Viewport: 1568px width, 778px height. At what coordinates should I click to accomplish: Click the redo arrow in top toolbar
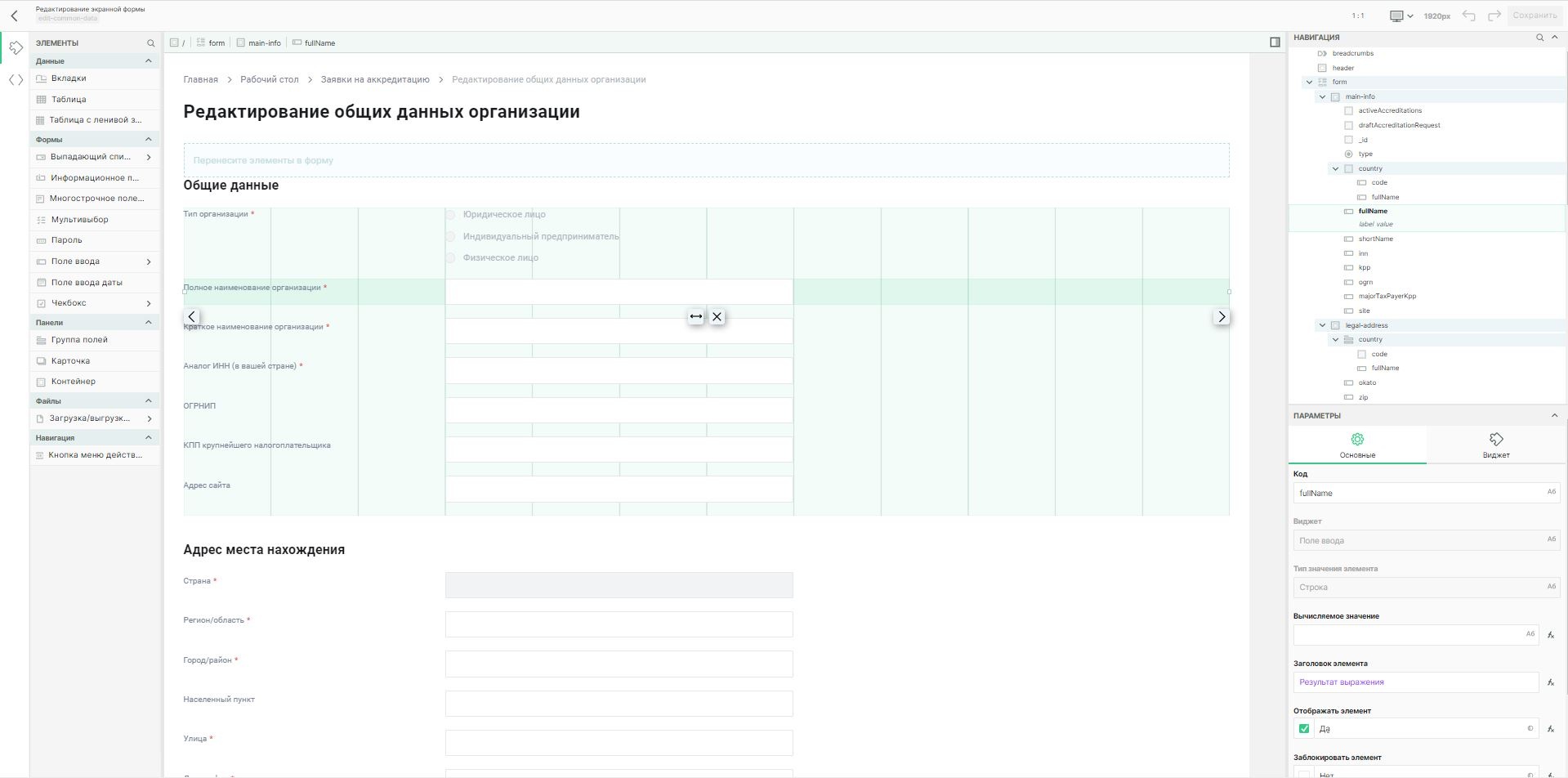pos(1494,16)
